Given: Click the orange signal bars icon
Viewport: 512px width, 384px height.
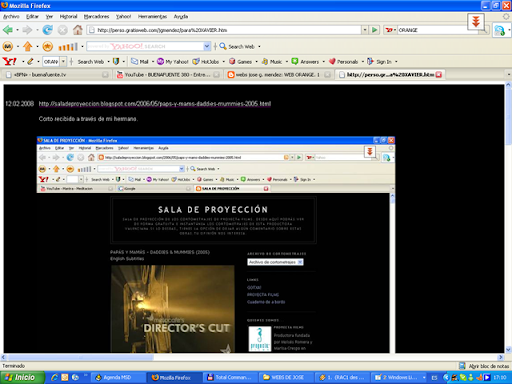Looking at the screenshot, I should (x=68, y=46).
